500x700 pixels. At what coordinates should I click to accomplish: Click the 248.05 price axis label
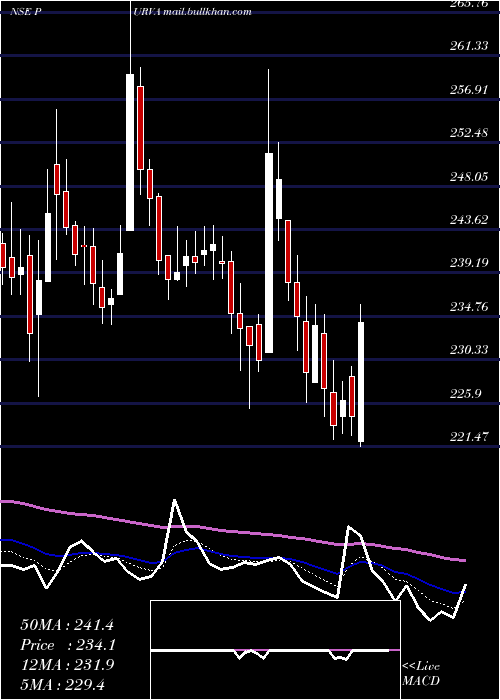pyautogui.click(x=468, y=177)
